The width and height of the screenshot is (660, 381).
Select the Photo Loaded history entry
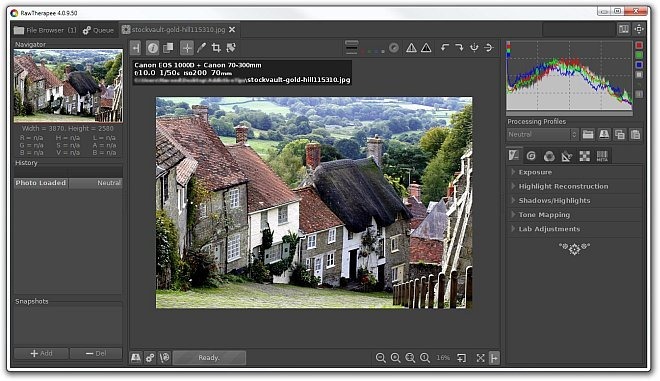68,183
